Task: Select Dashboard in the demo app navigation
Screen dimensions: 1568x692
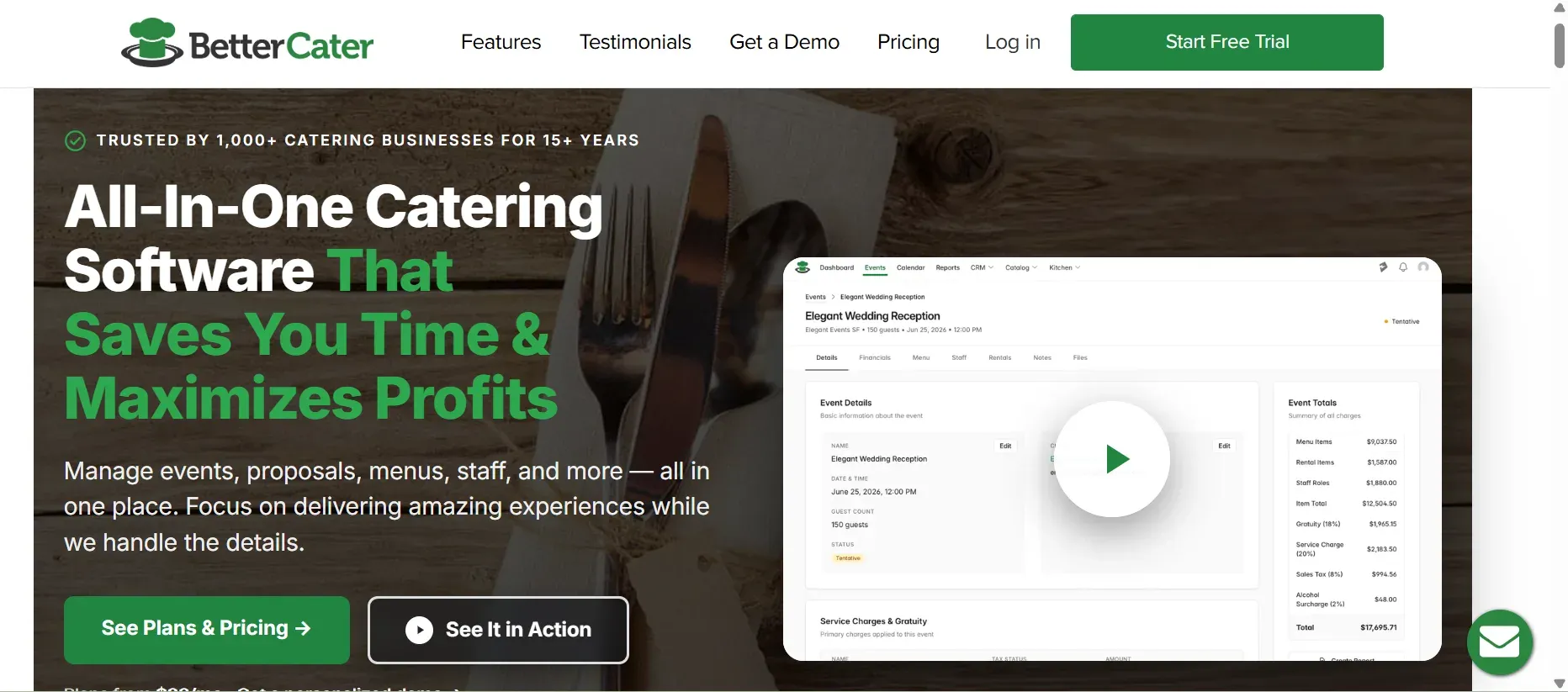Action: tap(836, 268)
